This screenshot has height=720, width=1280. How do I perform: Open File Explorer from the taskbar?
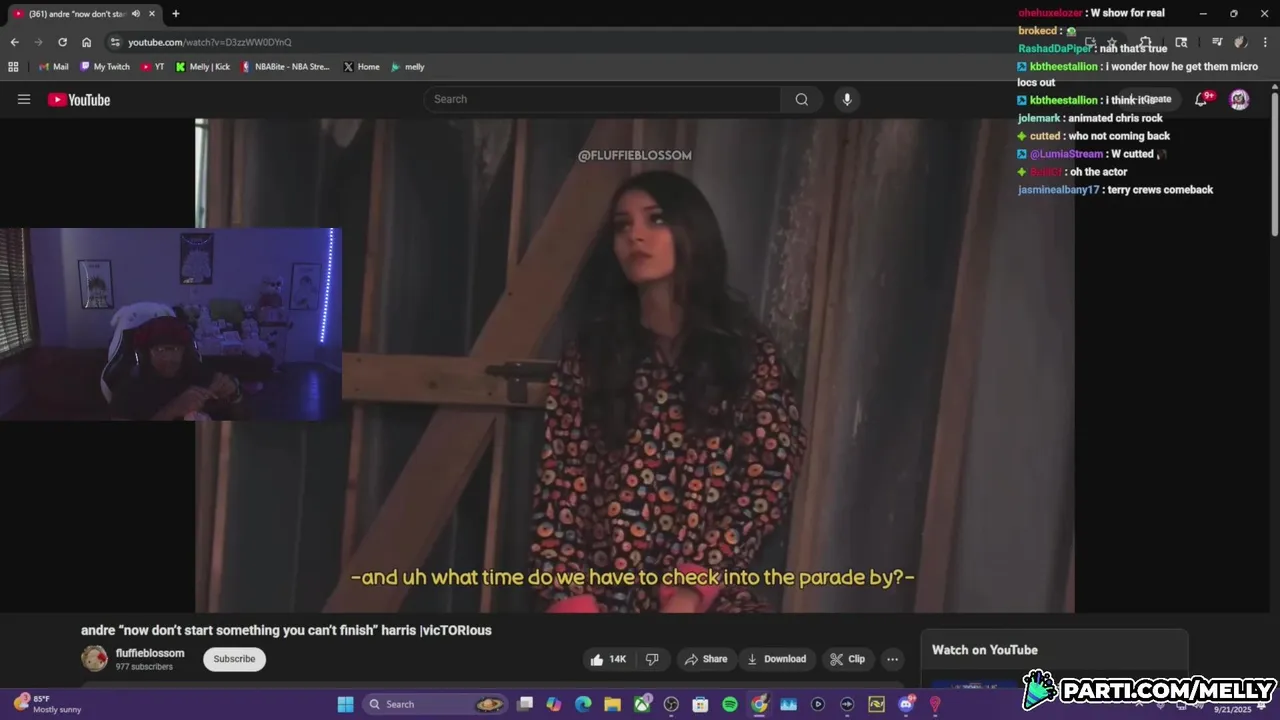pos(612,704)
